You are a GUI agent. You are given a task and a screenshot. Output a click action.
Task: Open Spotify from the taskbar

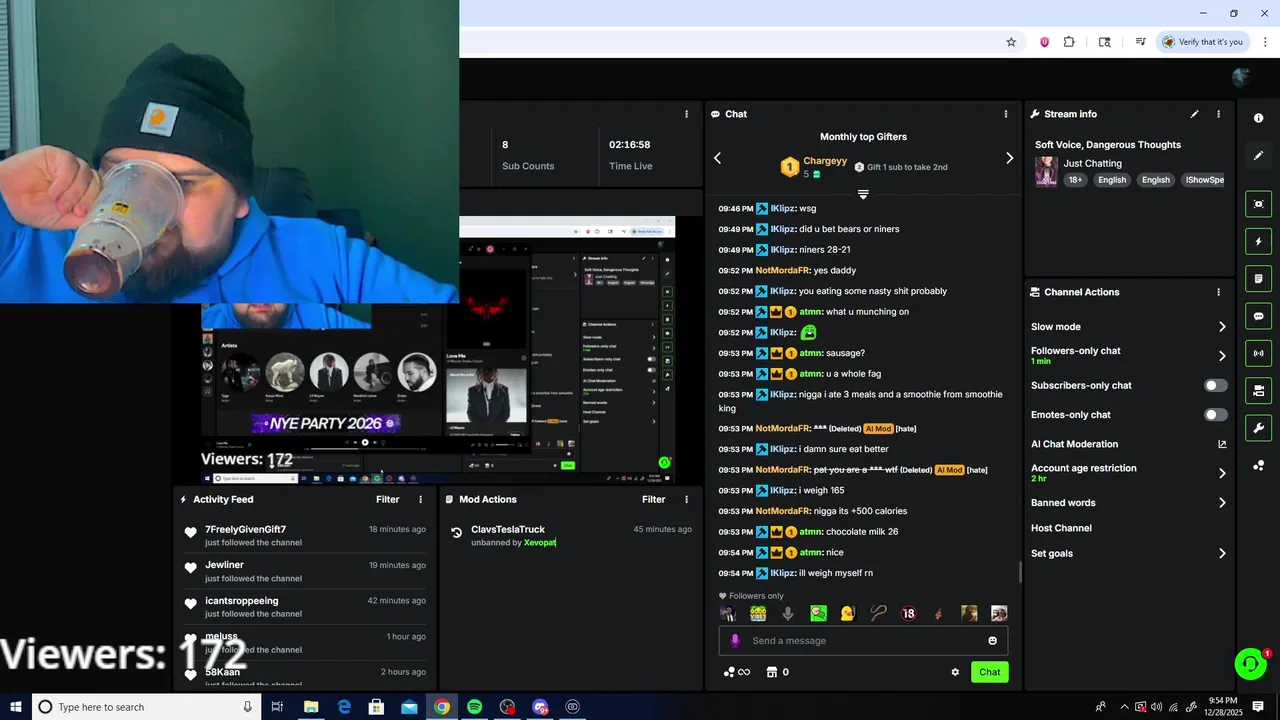pos(474,707)
